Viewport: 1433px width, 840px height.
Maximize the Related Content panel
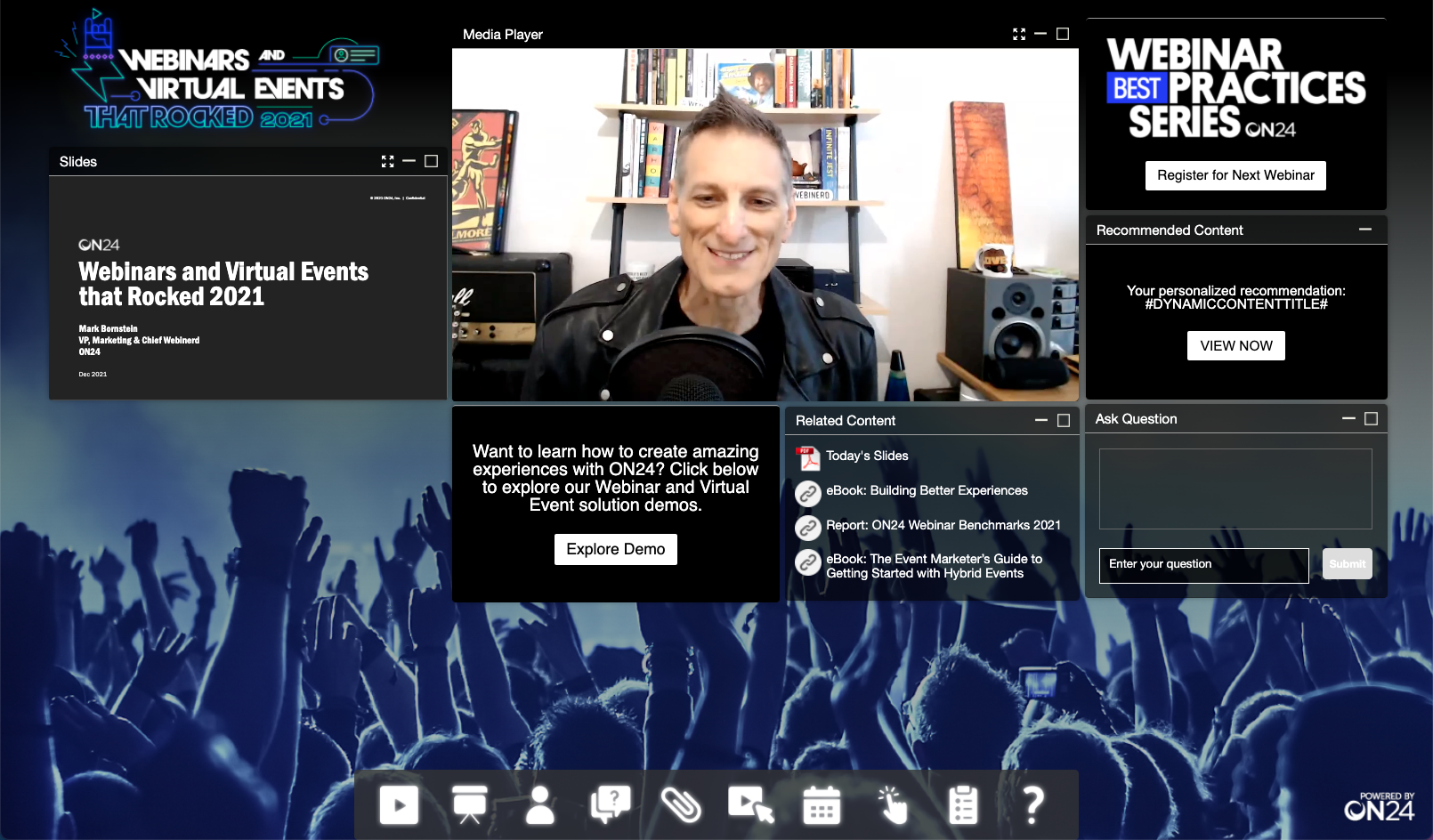tap(1064, 420)
